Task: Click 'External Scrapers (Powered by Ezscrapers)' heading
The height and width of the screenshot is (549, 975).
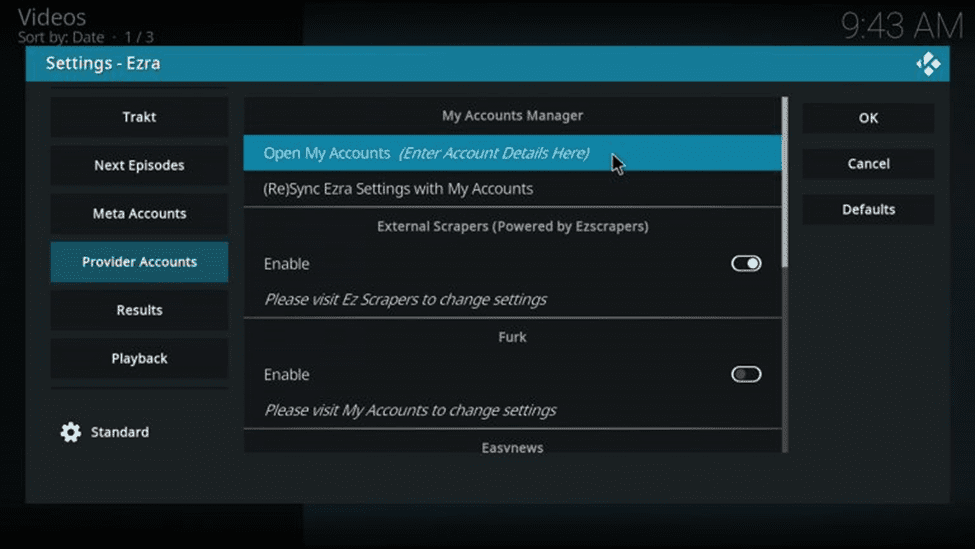Action: (512, 226)
